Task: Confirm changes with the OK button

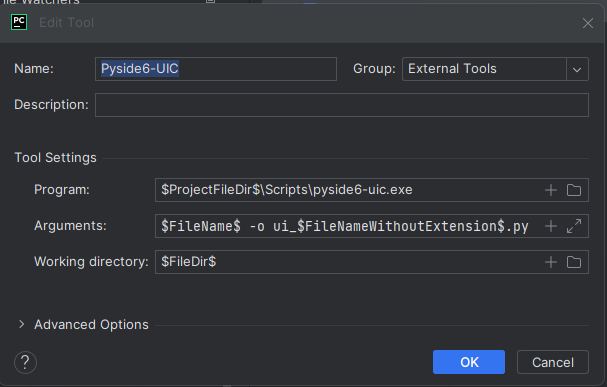Action: coord(469,362)
